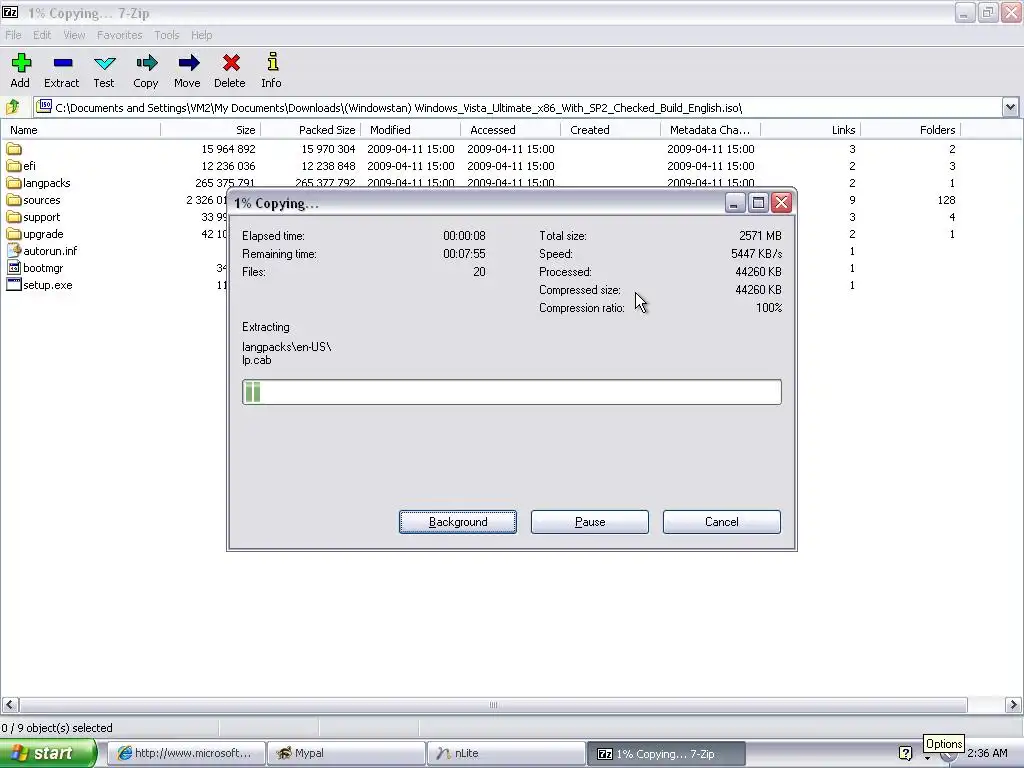Open the address bar dropdown arrow

(x=1010, y=107)
